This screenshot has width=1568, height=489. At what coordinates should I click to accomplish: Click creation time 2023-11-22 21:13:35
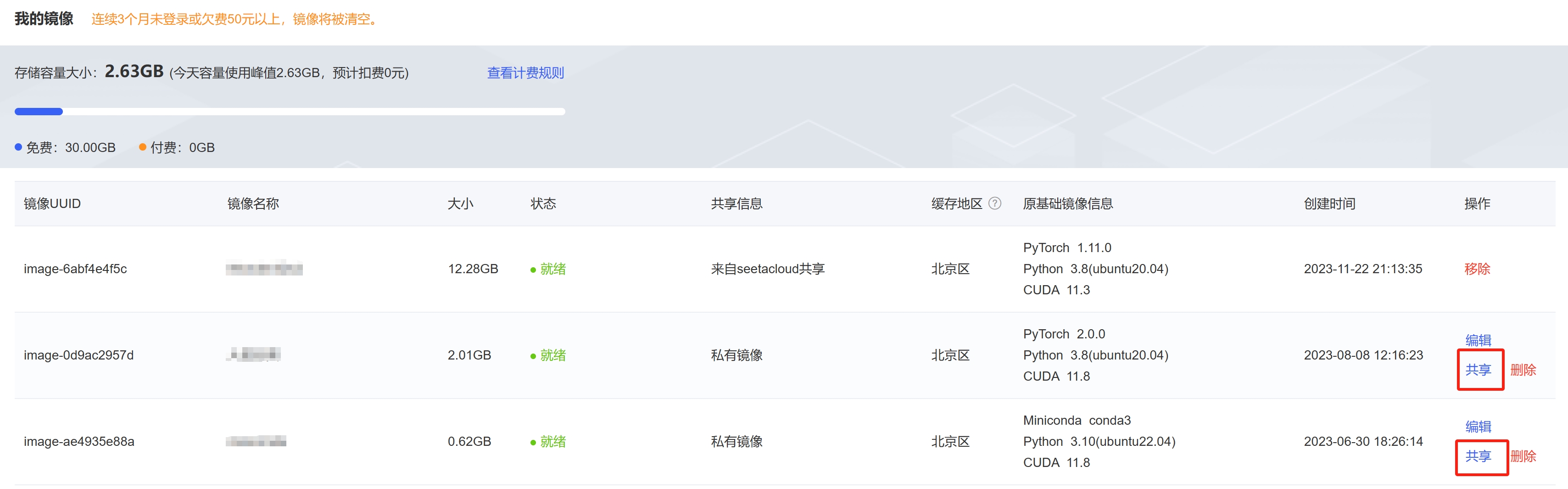tap(1363, 269)
